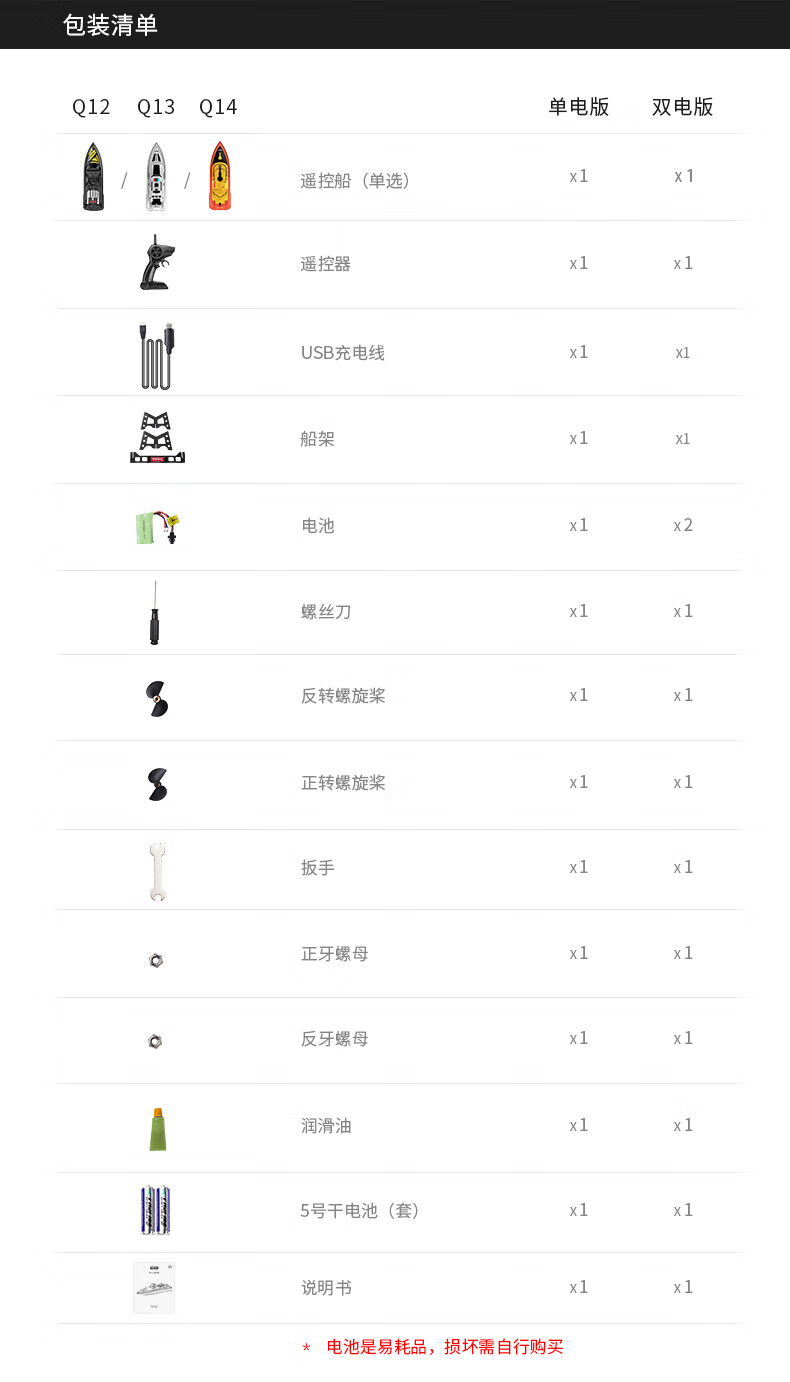Click the red battery consumable notice text
Image resolution: width=790 pixels, height=1382 pixels.
coord(444,1347)
